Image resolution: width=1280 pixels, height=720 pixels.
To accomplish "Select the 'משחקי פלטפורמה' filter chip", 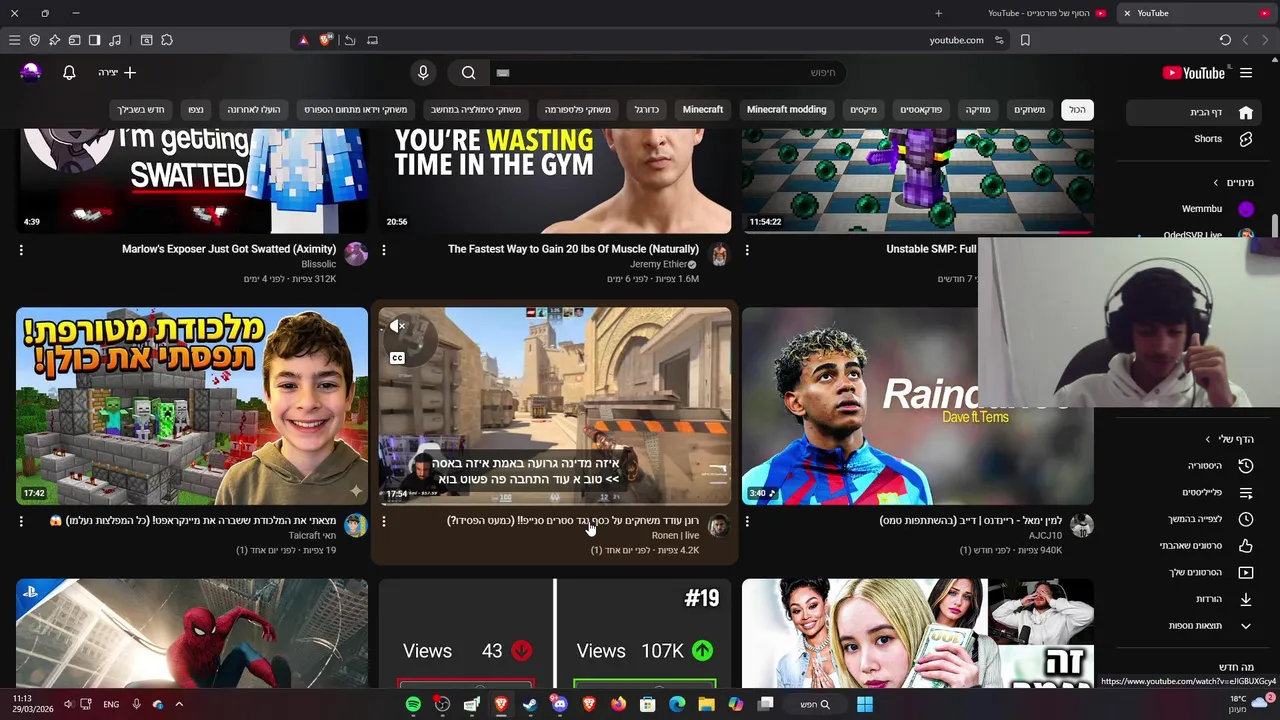I will [578, 109].
